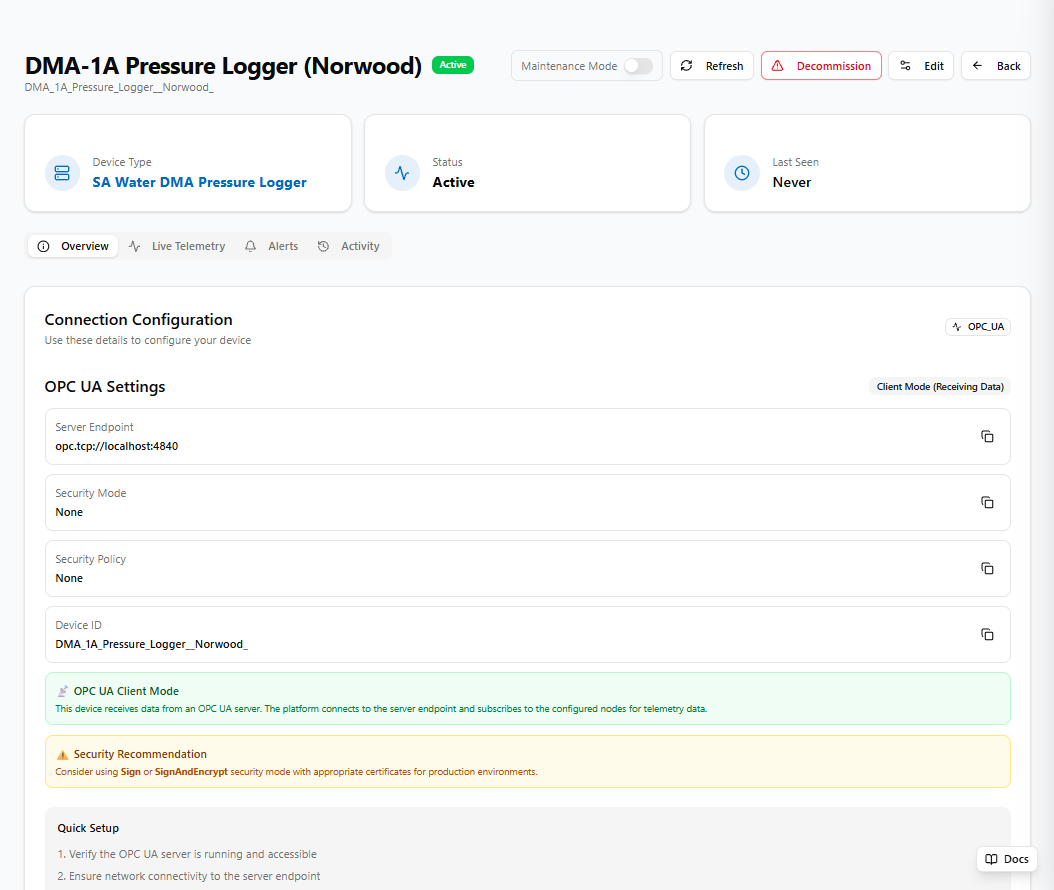Click the Quick Setup heading
Viewport: 1054px width, 890px height.
[88, 828]
